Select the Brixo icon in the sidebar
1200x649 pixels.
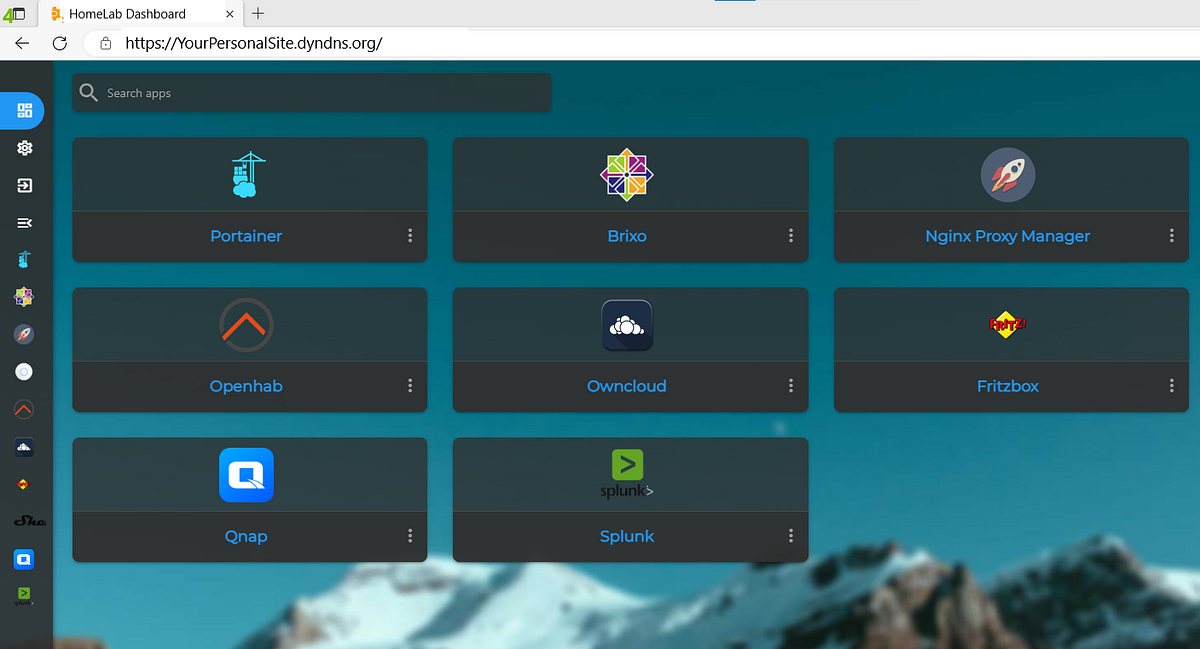23,296
